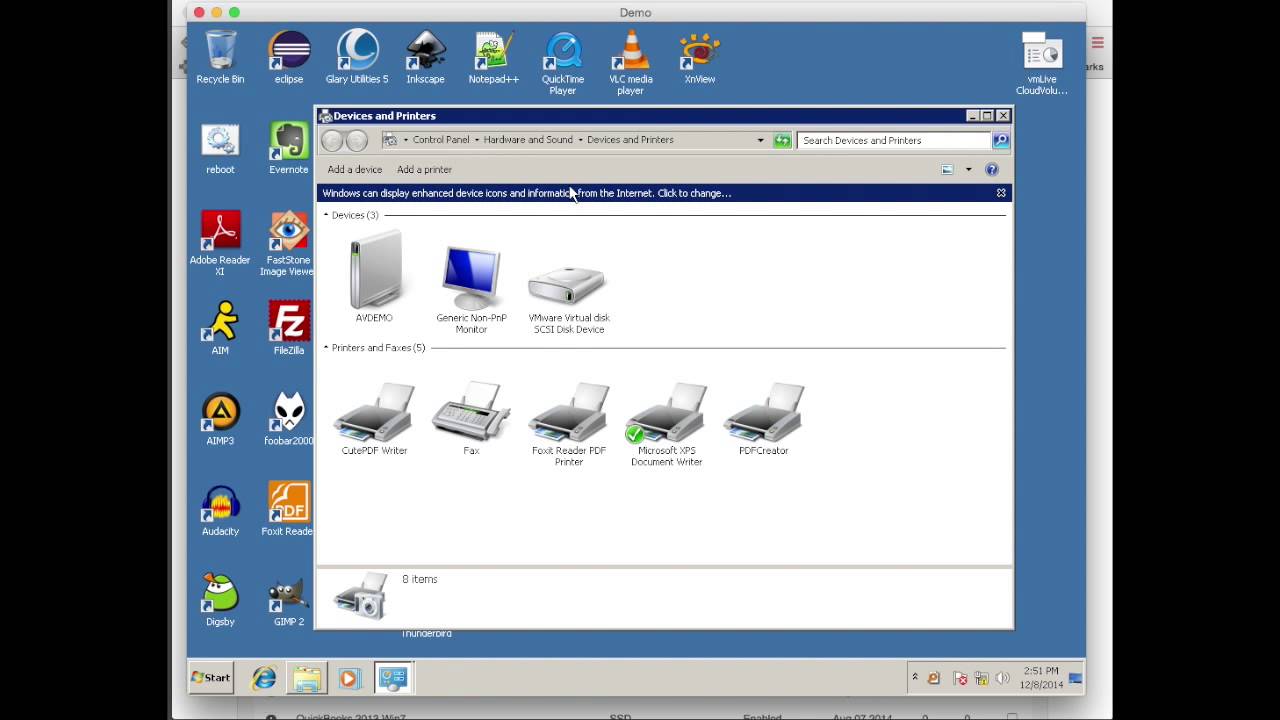Click the volume speaker tray icon

point(1003,678)
